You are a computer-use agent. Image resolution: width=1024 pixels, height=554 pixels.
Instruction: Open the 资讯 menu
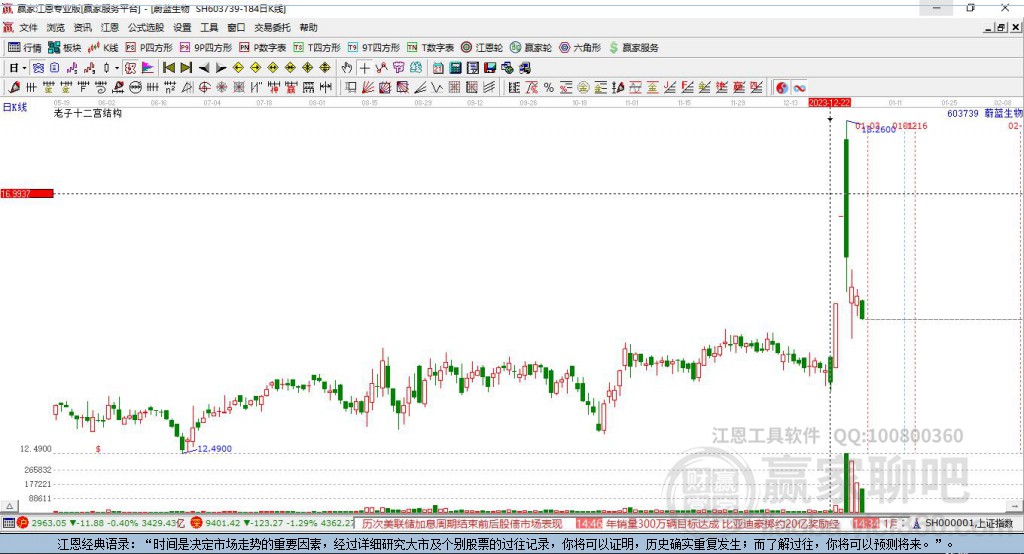pos(82,27)
